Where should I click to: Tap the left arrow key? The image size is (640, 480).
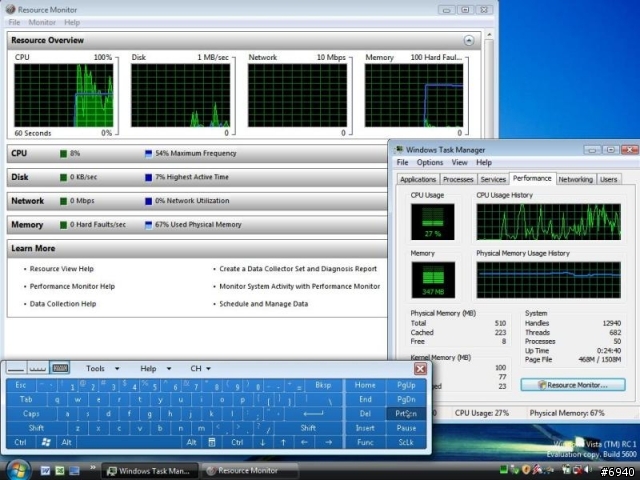click(x=304, y=442)
